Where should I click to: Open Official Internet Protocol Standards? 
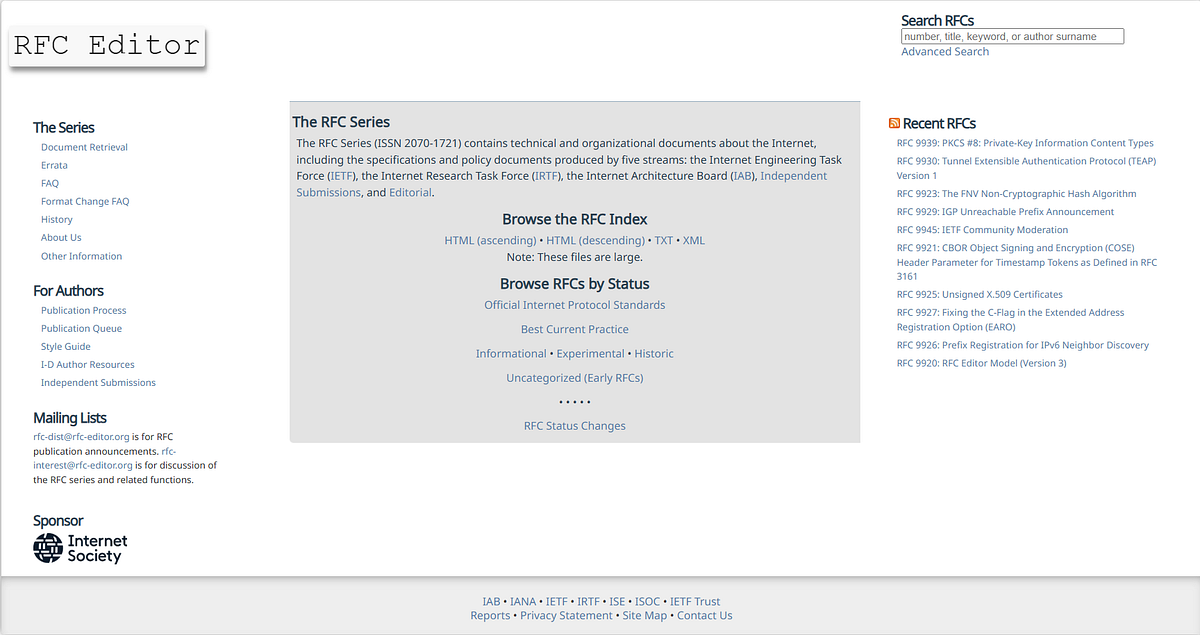[x=575, y=305]
